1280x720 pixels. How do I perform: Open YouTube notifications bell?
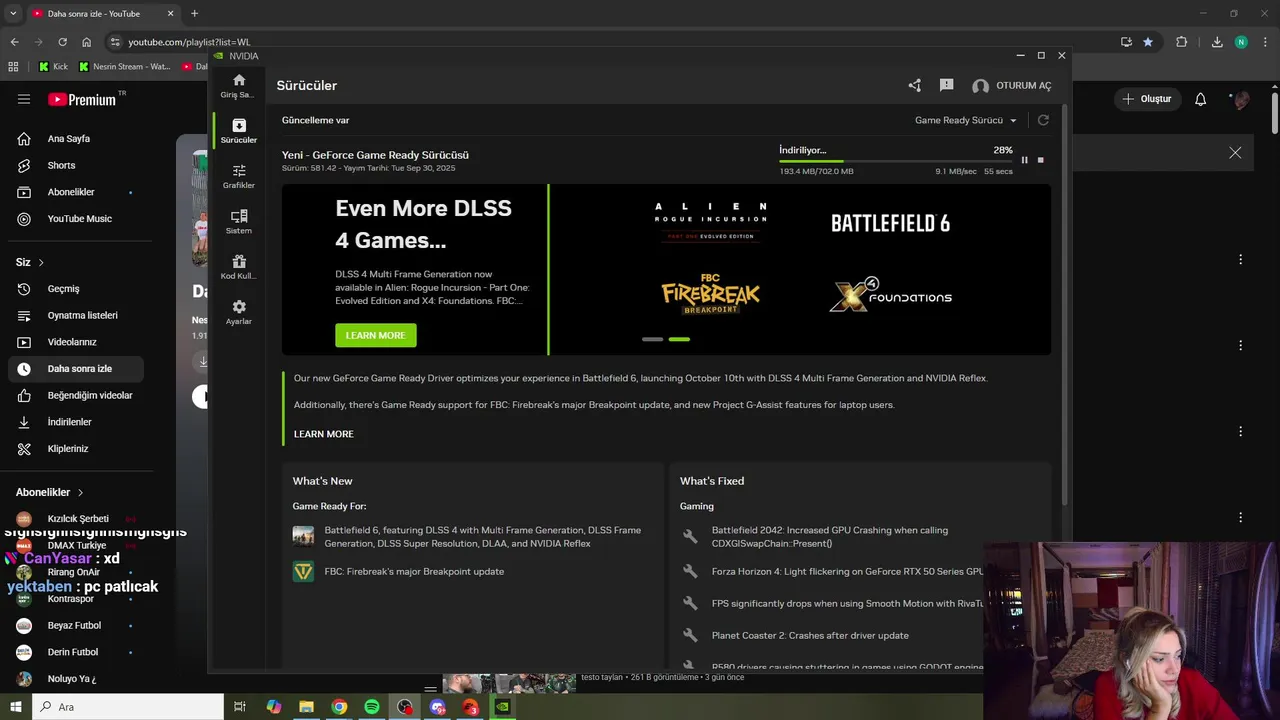[1201, 99]
